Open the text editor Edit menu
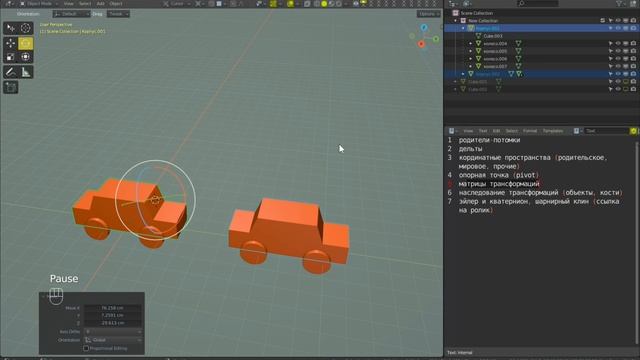 [x=496, y=131]
